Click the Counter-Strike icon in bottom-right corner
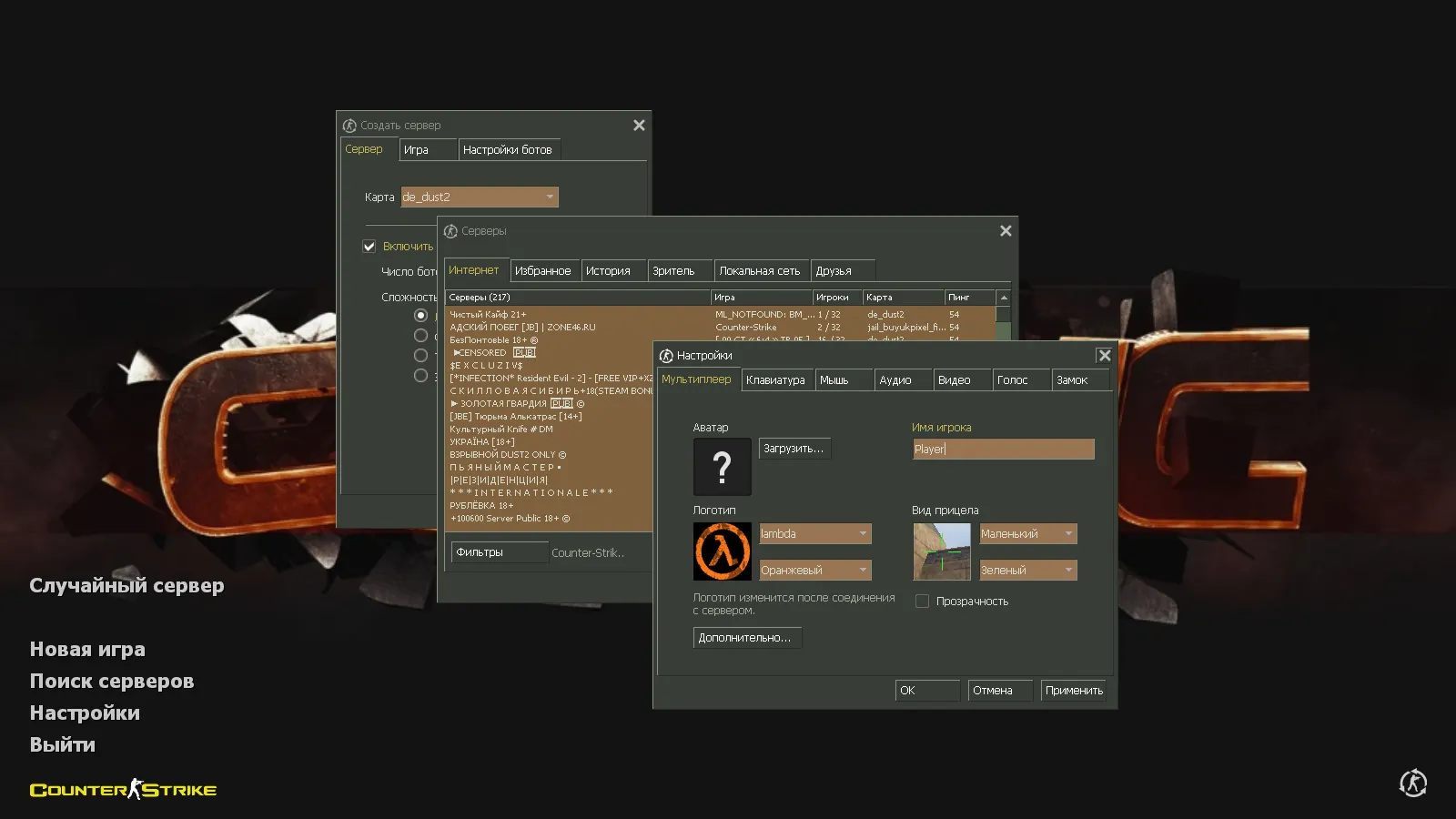 click(1412, 783)
